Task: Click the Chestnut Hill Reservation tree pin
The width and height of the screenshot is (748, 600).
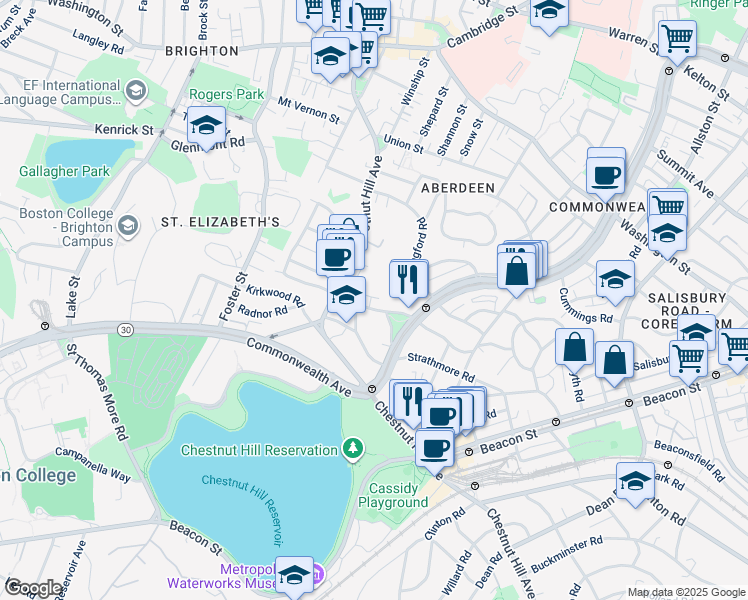Action: [353, 449]
